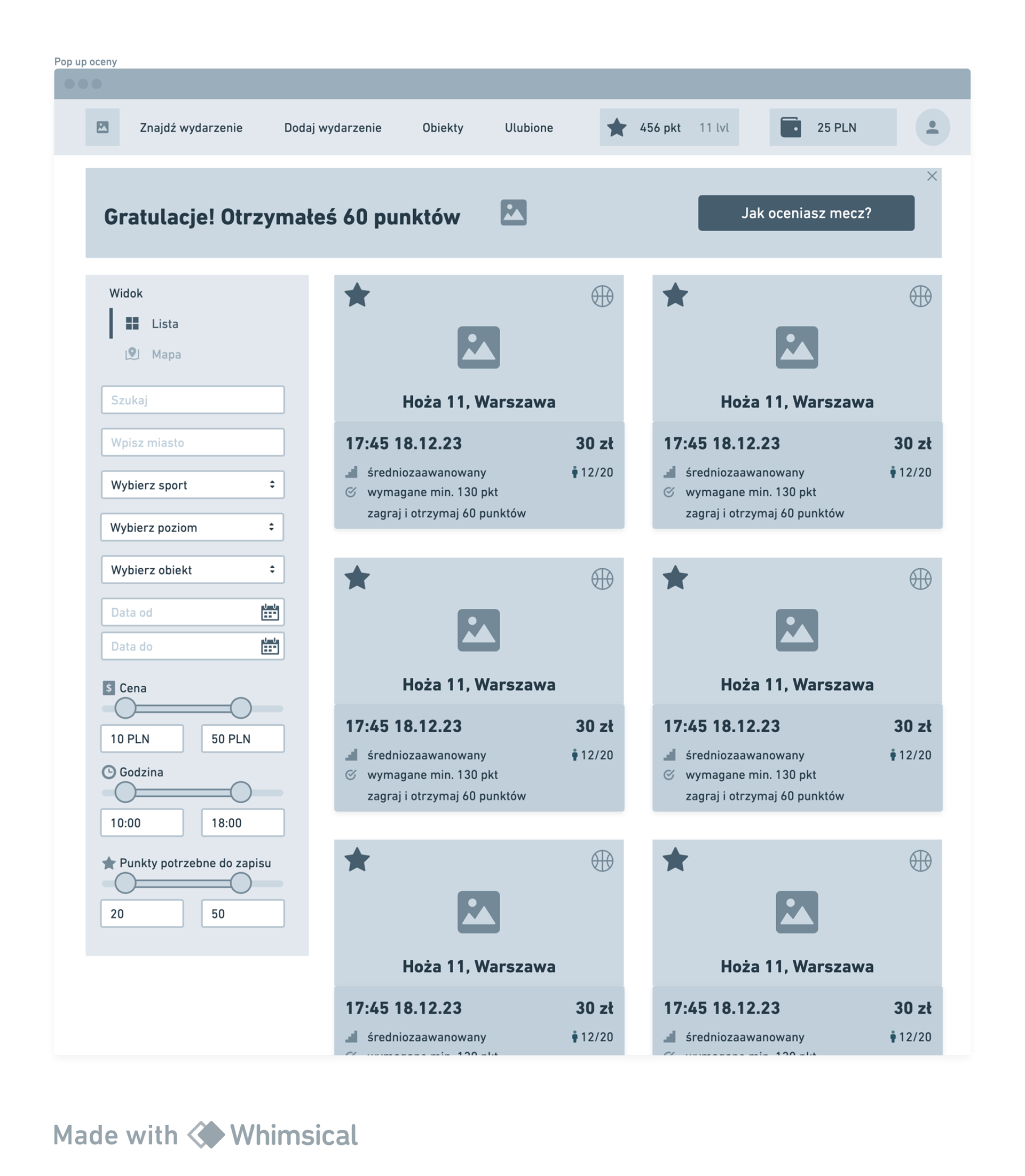Click the 10:00 start time field
The width and height of the screenshot is (1025, 1176).
pyautogui.click(x=142, y=822)
